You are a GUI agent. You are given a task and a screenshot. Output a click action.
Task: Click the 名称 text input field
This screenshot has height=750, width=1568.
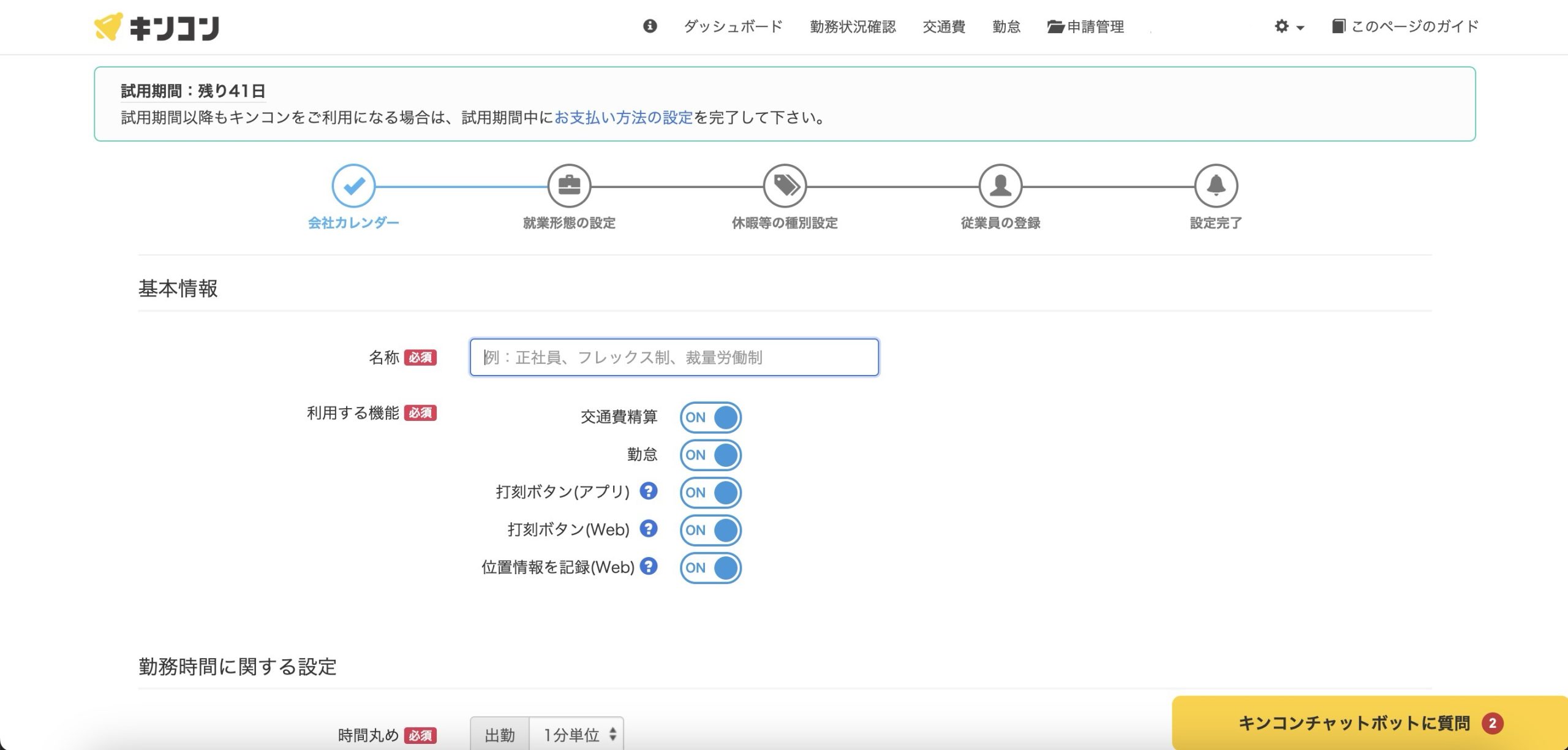coord(674,357)
